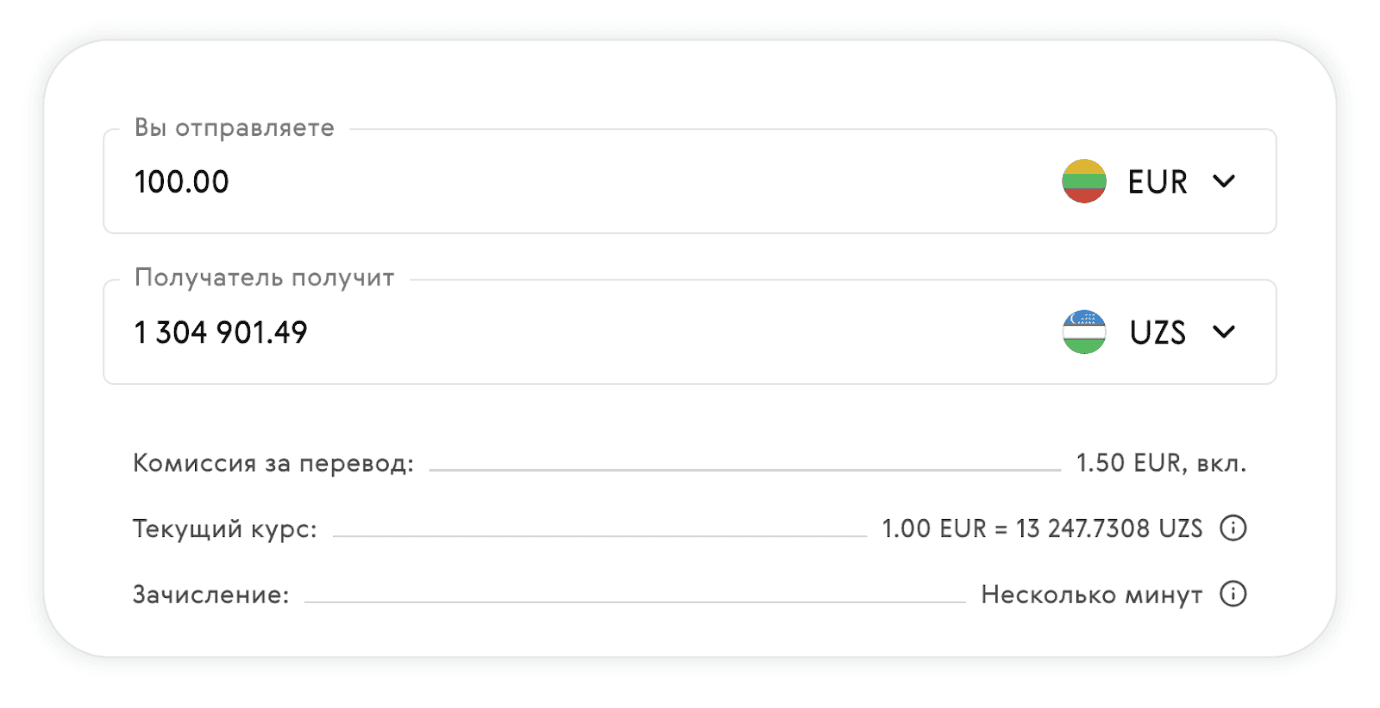Click the "Комиссия за перевод" label
Viewport: 1380px width, 708px height.
pos(272,465)
